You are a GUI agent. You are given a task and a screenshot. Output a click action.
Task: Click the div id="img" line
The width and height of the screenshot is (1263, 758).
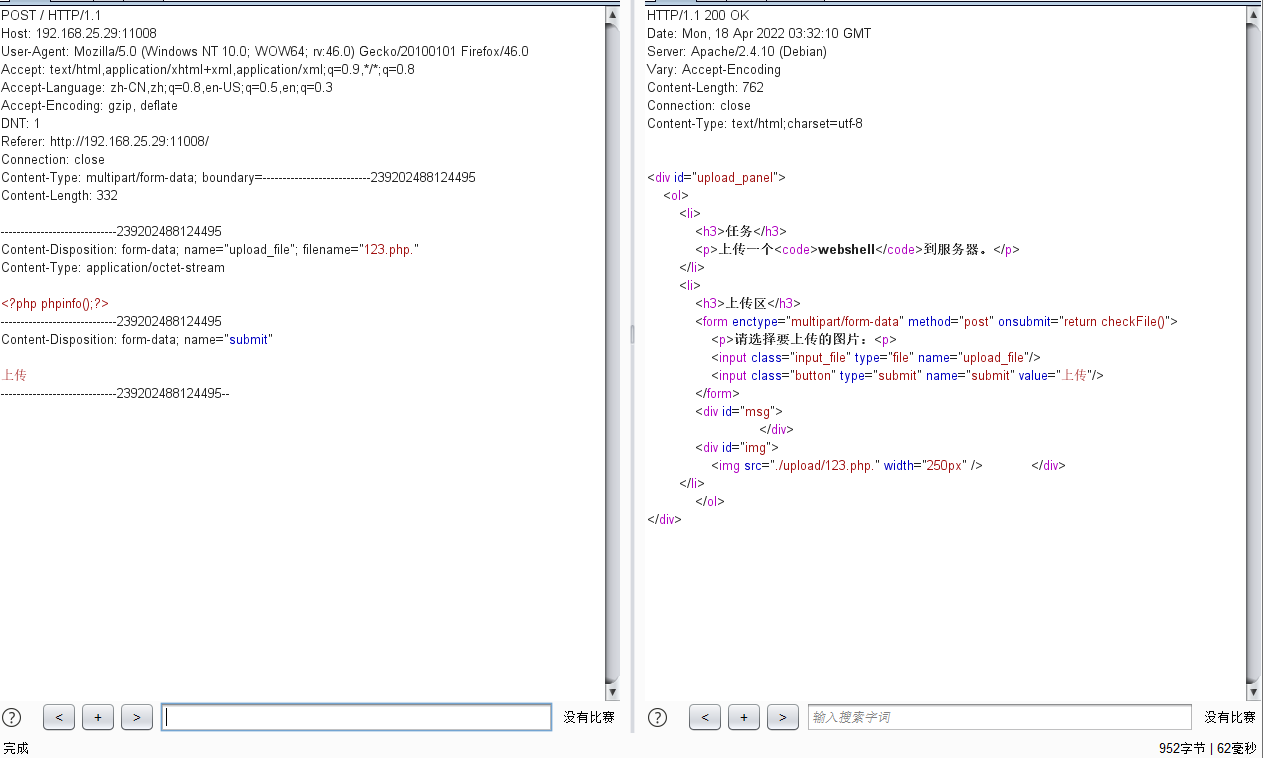pos(737,448)
